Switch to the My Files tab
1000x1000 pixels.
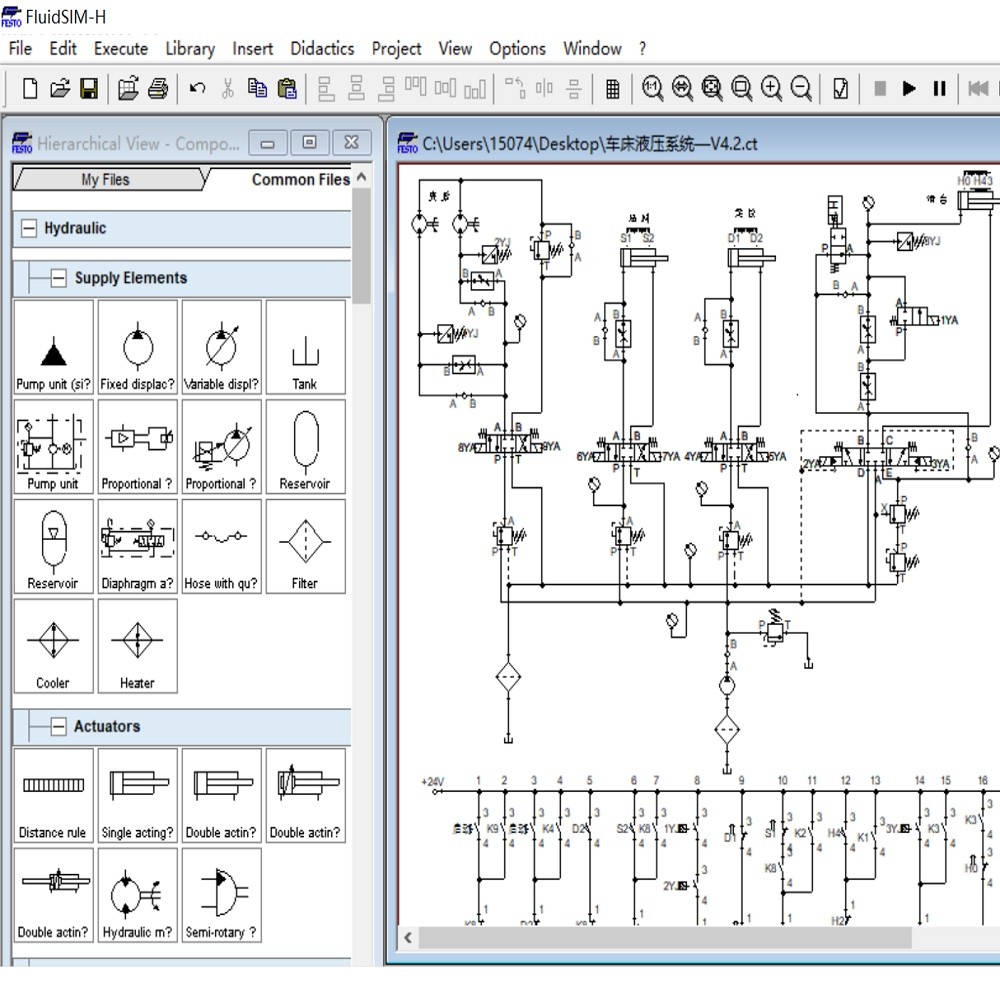[x=105, y=180]
